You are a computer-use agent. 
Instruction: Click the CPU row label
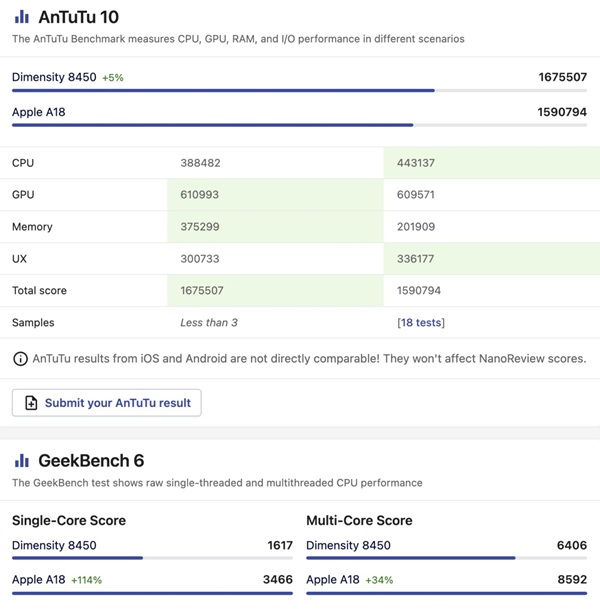pyautogui.click(x=23, y=163)
